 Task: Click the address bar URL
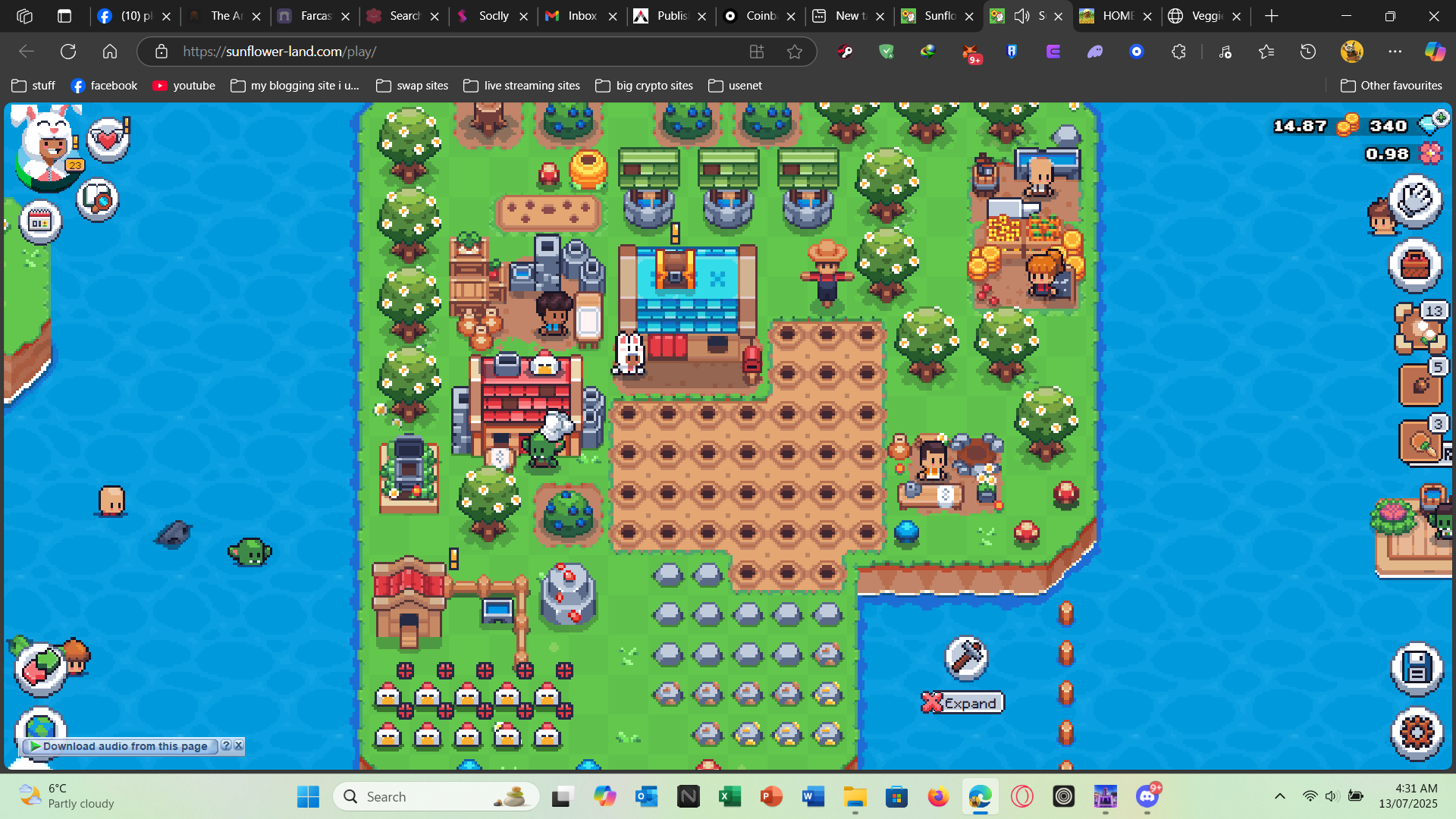279,52
